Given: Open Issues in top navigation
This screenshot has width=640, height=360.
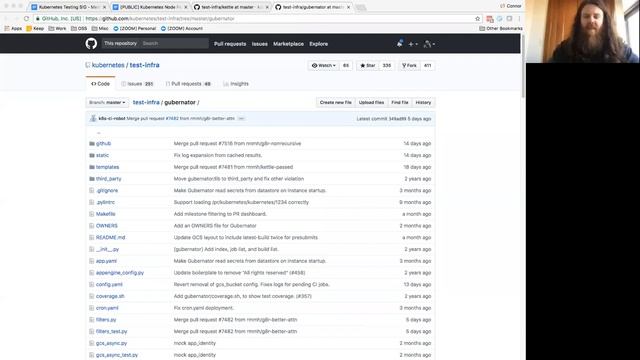Looking at the screenshot, I should [x=260, y=44].
